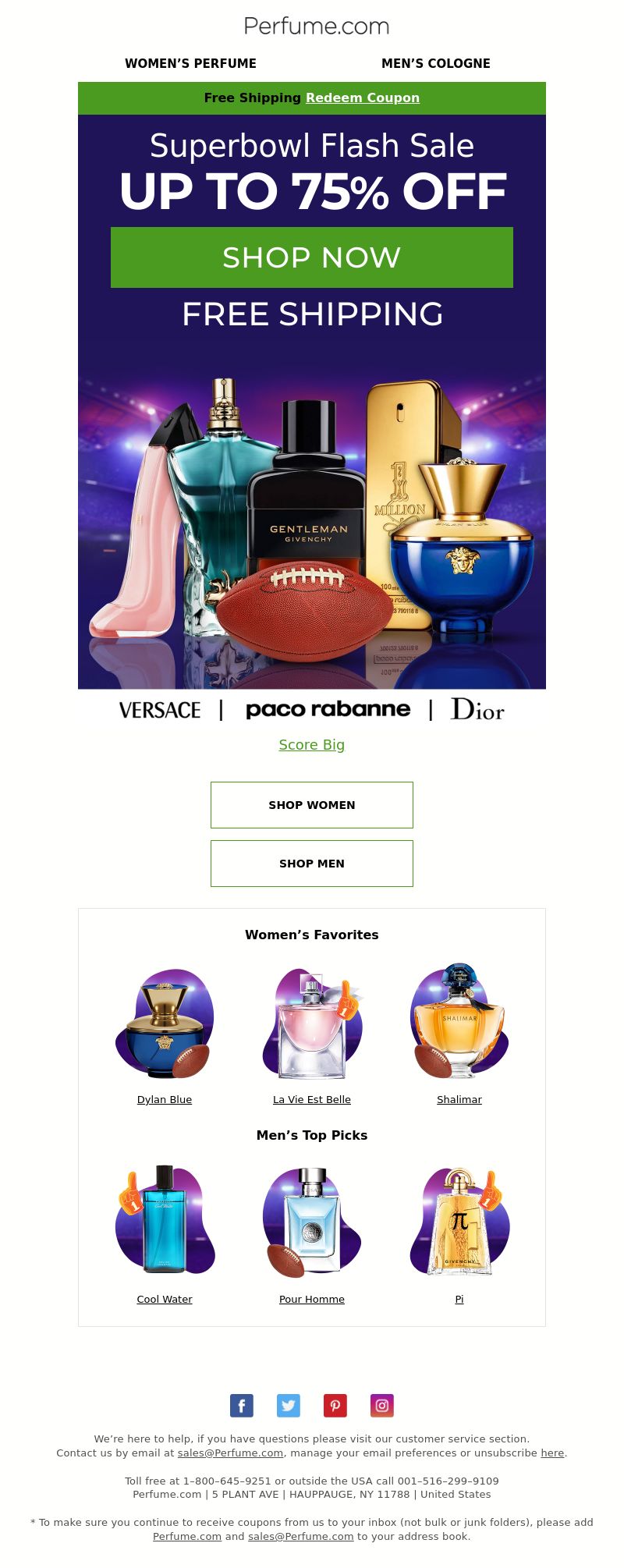Open the Pour Homme text link
624x1568 pixels.
[x=312, y=1299]
